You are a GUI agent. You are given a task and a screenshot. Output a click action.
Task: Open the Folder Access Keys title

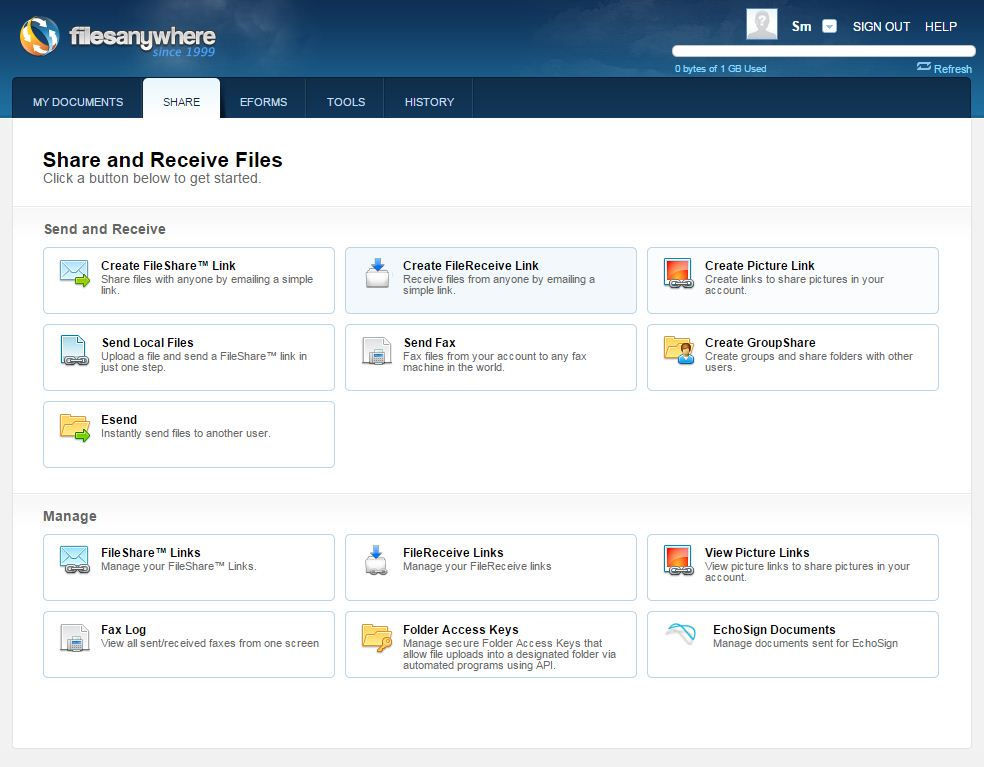[x=461, y=630]
